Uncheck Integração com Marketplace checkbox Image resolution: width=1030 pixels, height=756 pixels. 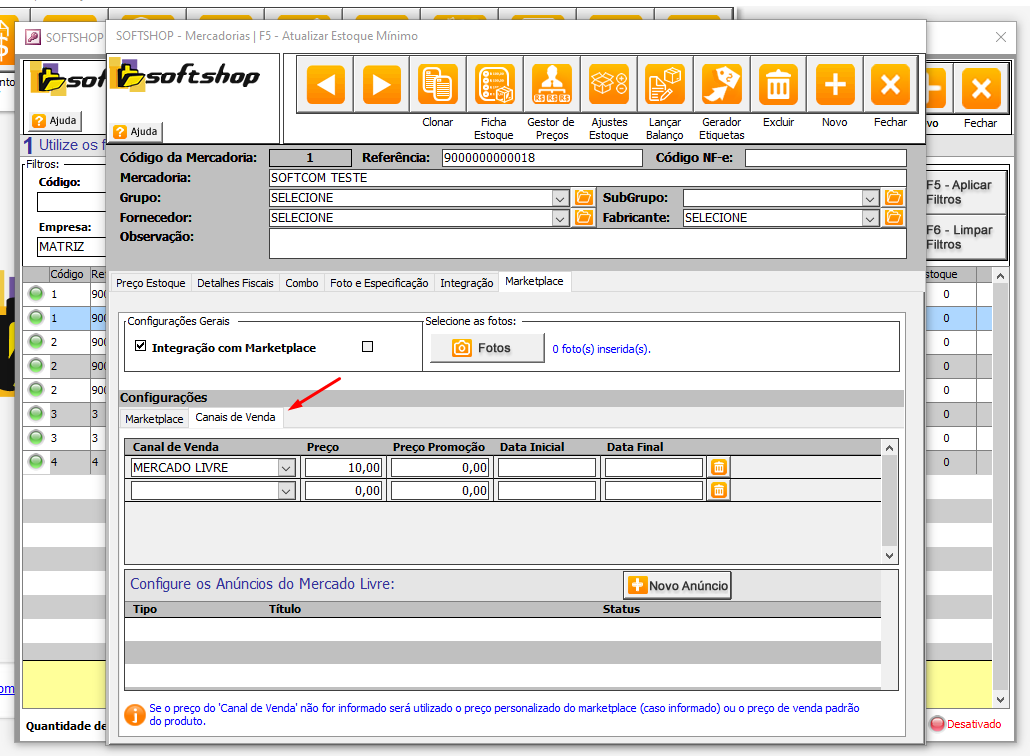pyautogui.click(x=141, y=347)
